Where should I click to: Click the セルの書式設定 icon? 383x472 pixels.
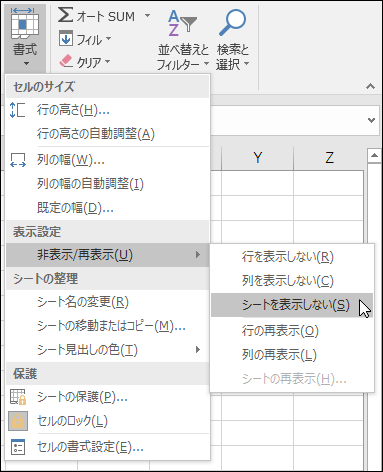(18, 447)
